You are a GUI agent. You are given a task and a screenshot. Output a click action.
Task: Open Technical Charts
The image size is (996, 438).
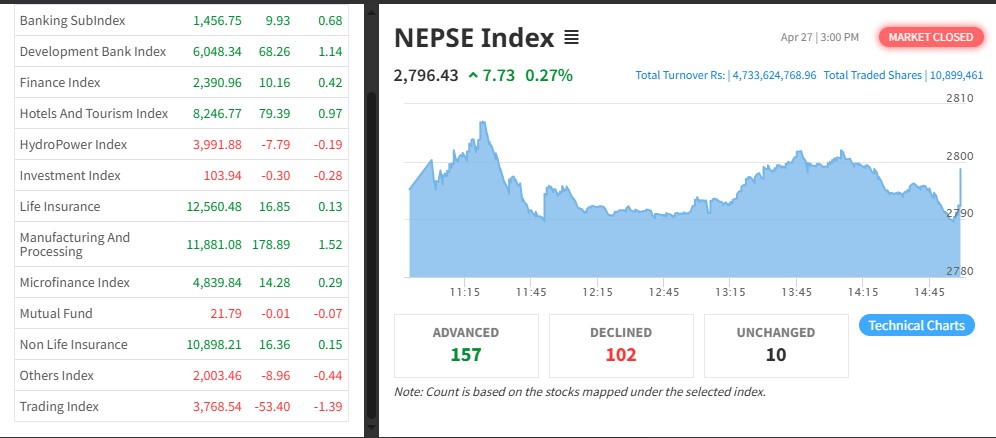(916, 325)
